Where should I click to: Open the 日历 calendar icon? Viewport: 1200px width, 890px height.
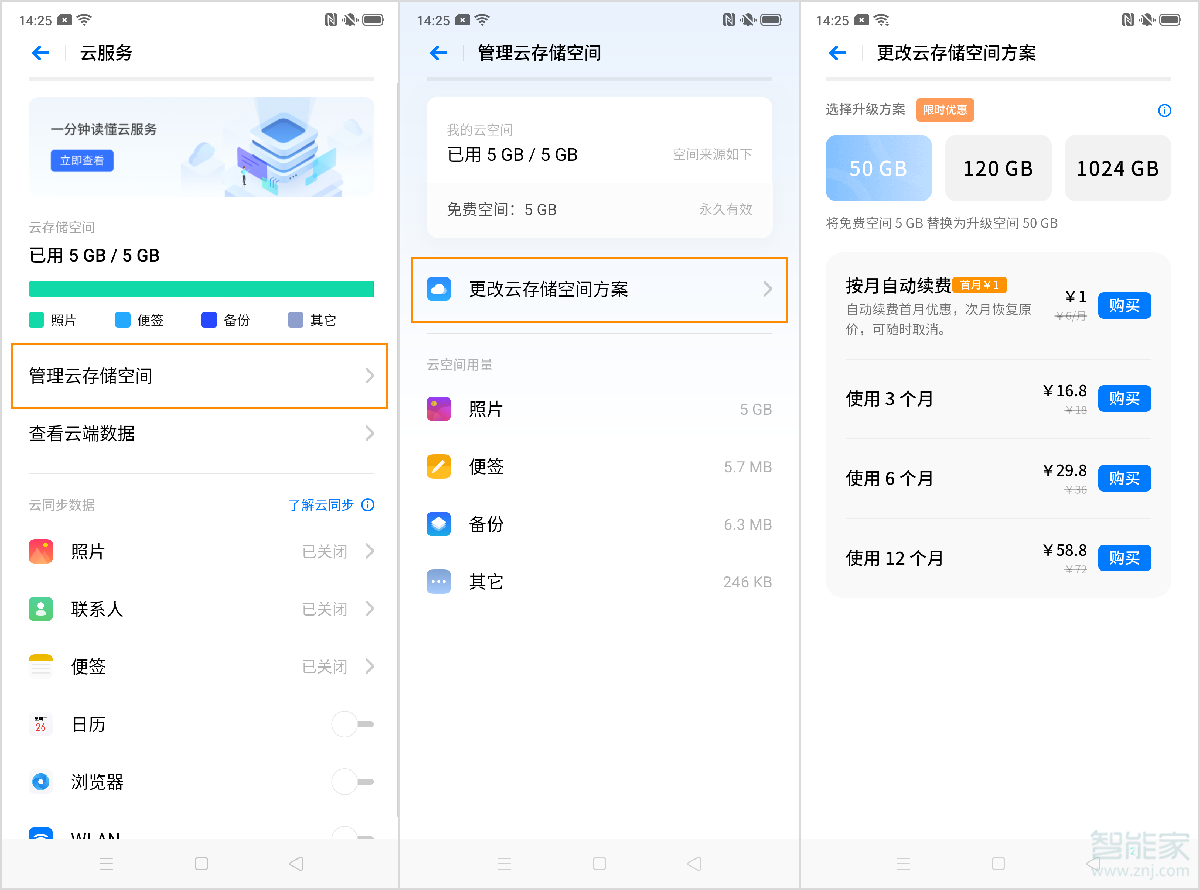click(41, 724)
